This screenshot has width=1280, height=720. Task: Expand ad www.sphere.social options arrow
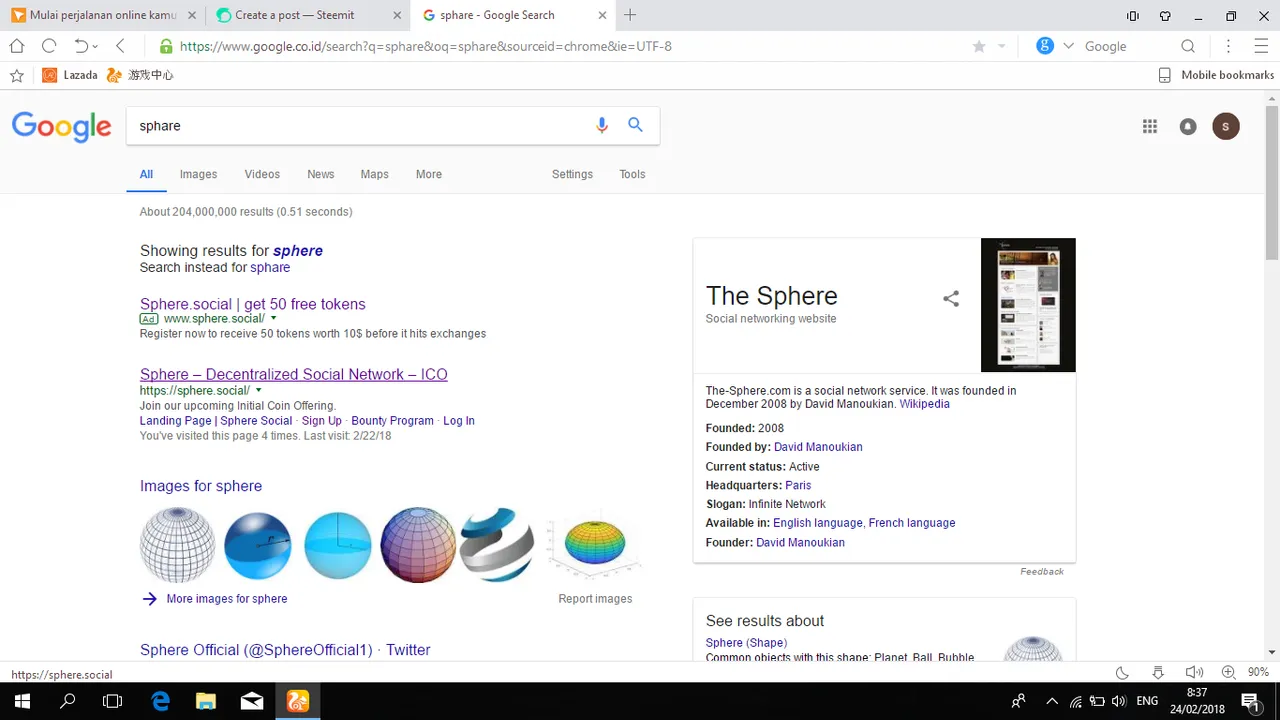[x=274, y=318]
